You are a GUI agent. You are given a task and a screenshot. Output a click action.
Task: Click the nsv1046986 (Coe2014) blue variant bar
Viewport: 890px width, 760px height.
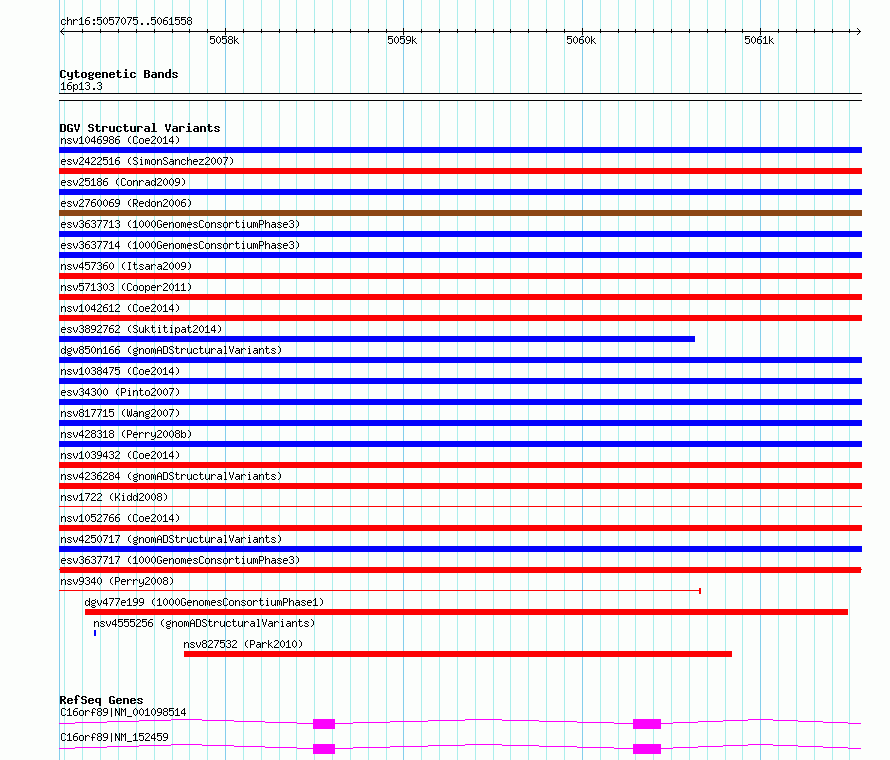point(460,150)
